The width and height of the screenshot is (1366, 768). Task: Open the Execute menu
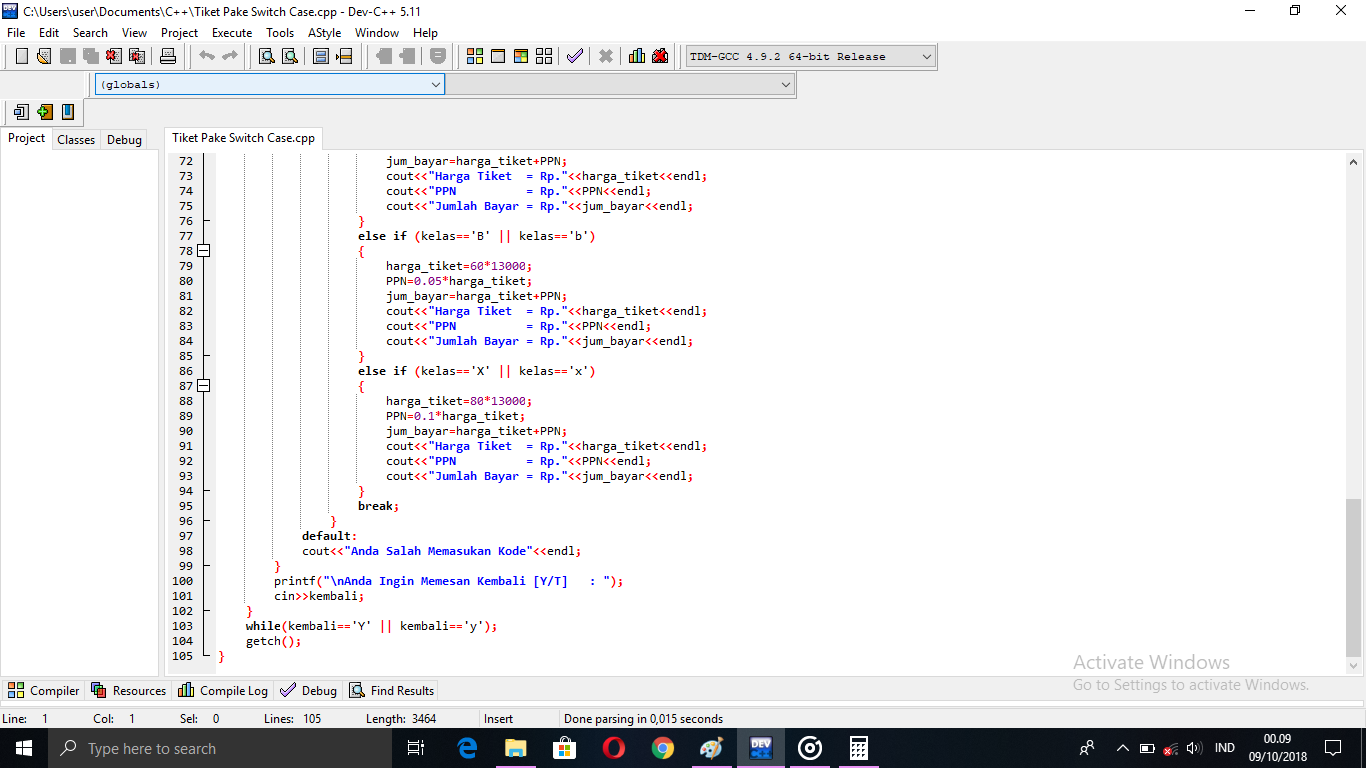pos(231,32)
